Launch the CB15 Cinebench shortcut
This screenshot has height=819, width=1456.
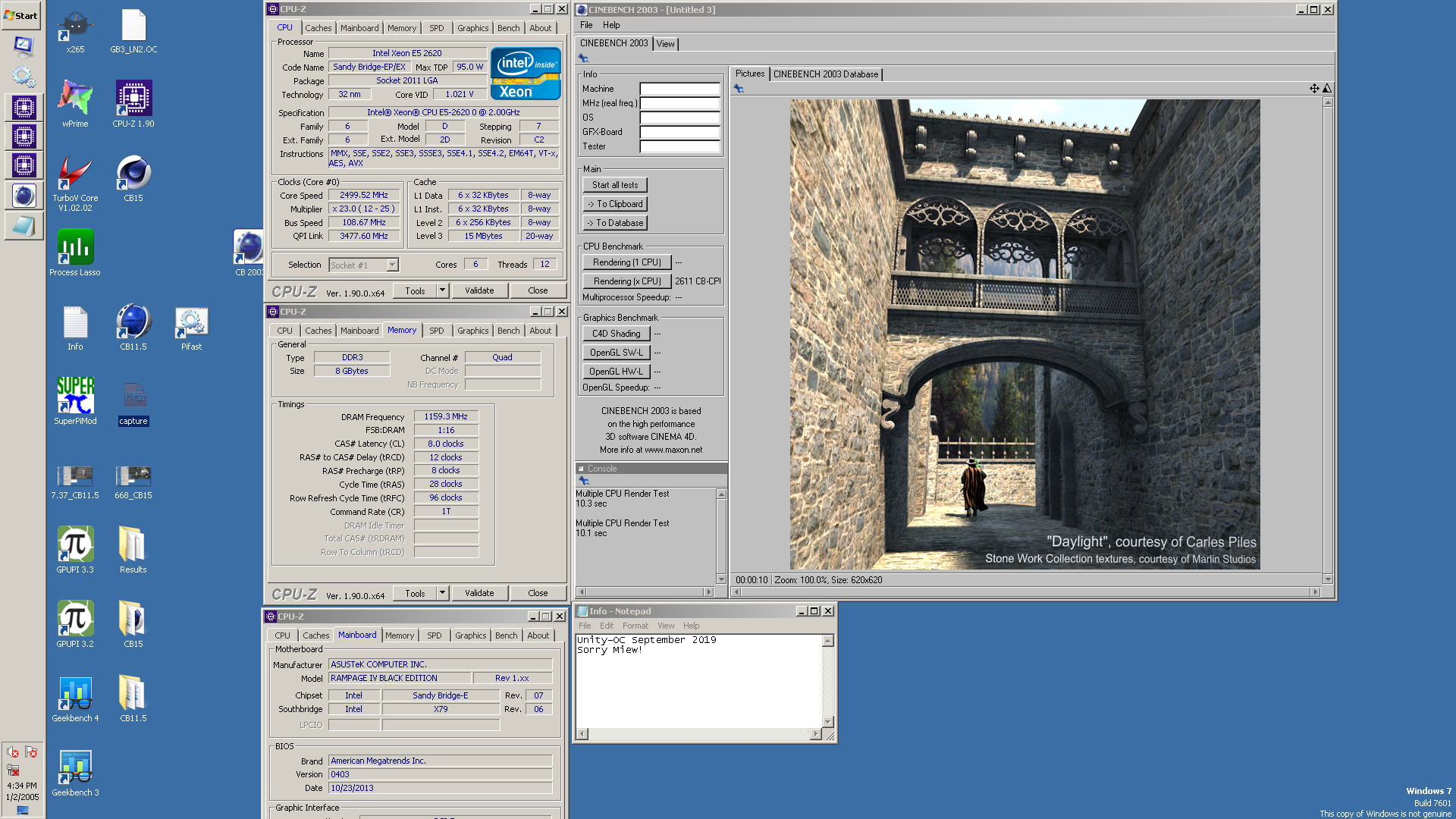[133, 179]
